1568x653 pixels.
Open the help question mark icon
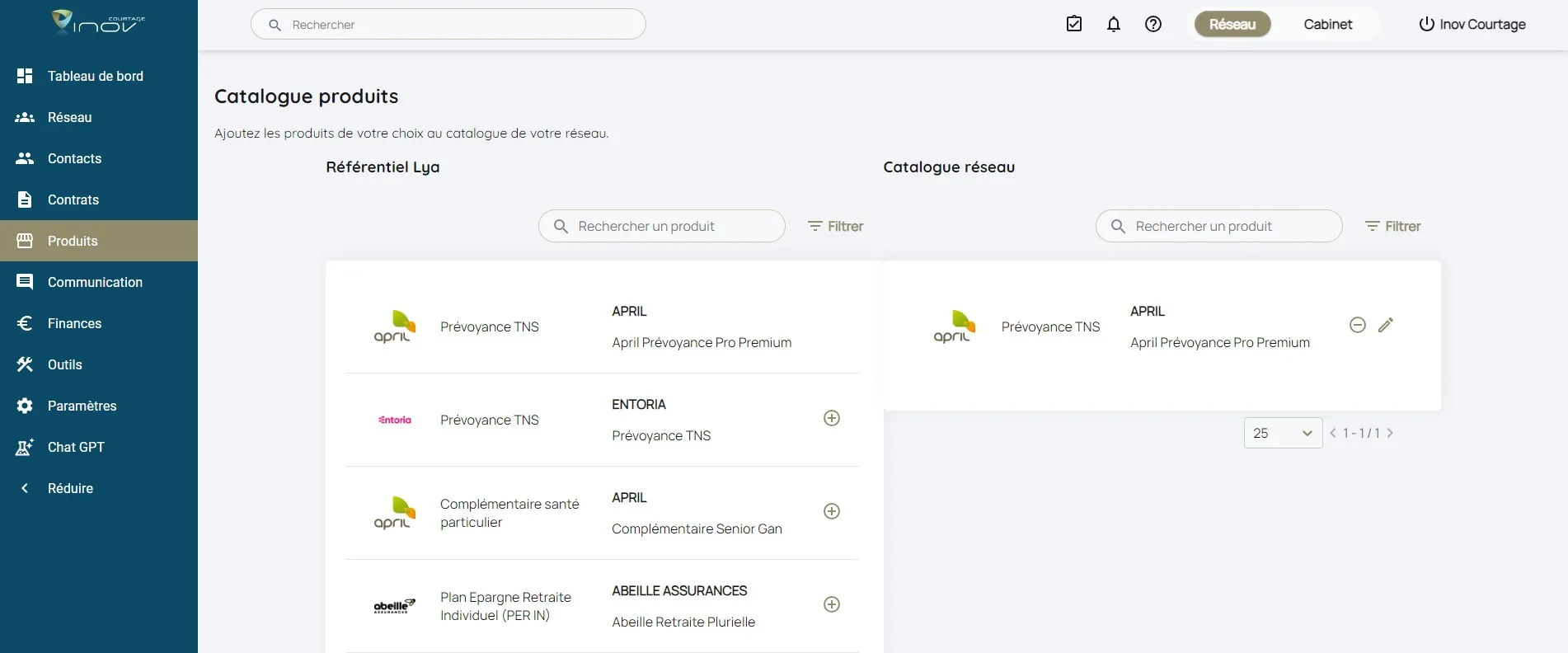click(x=1153, y=24)
